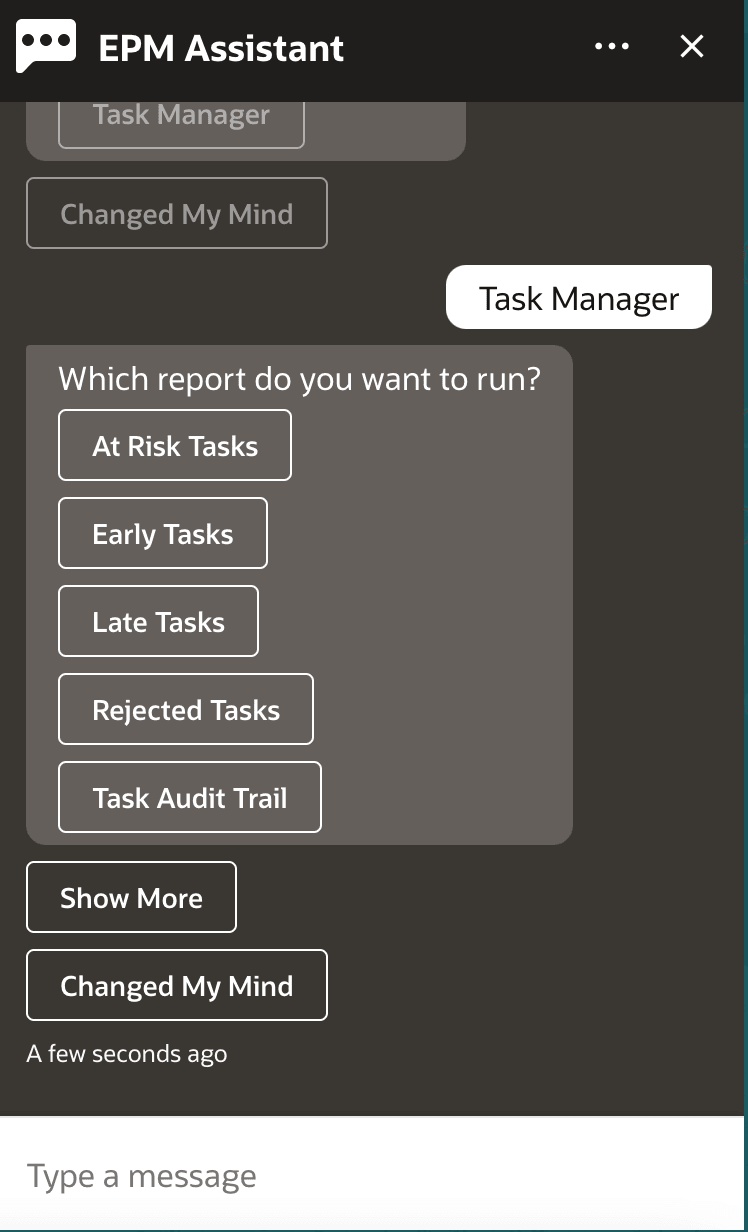Select Changed My Mind below Show More
Viewport: 748px width, 1232px height.
coord(176,985)
